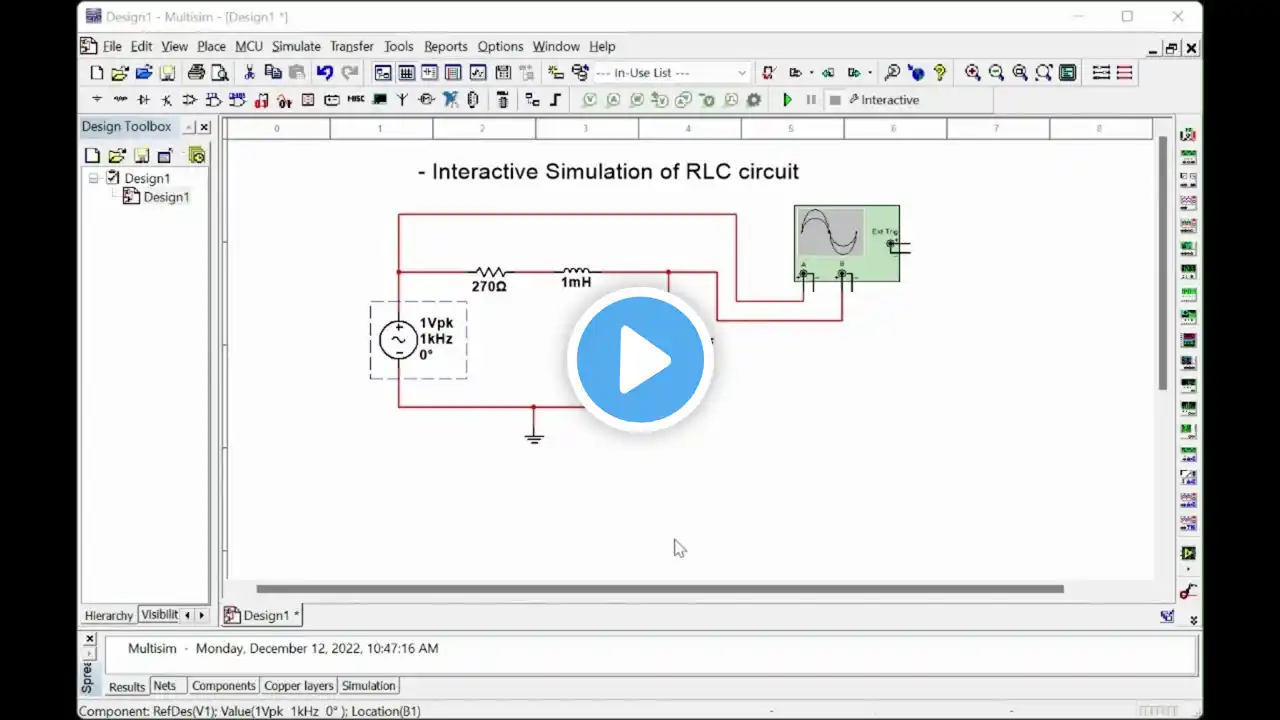The width and height of the screenshot is (1280, 720).
Task: Click the vertical scrollbar of the schematic
Action: (x=1162, y=263)
